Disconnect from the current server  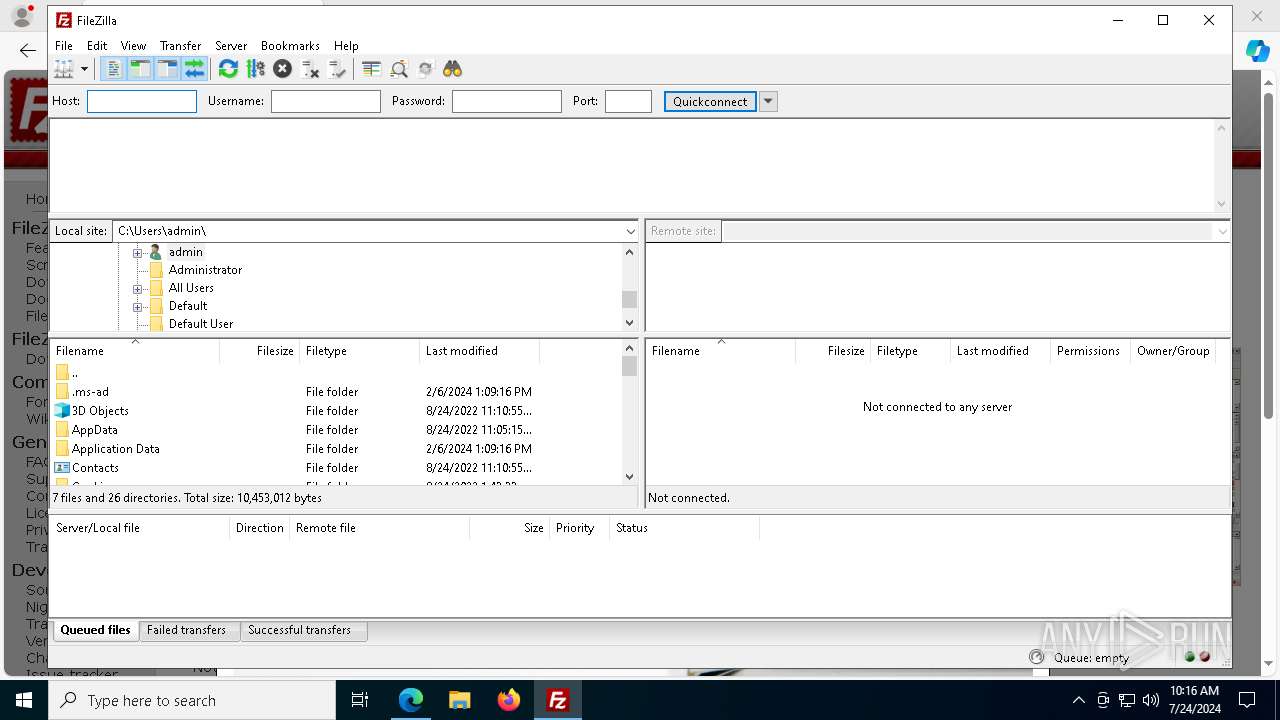310,69
